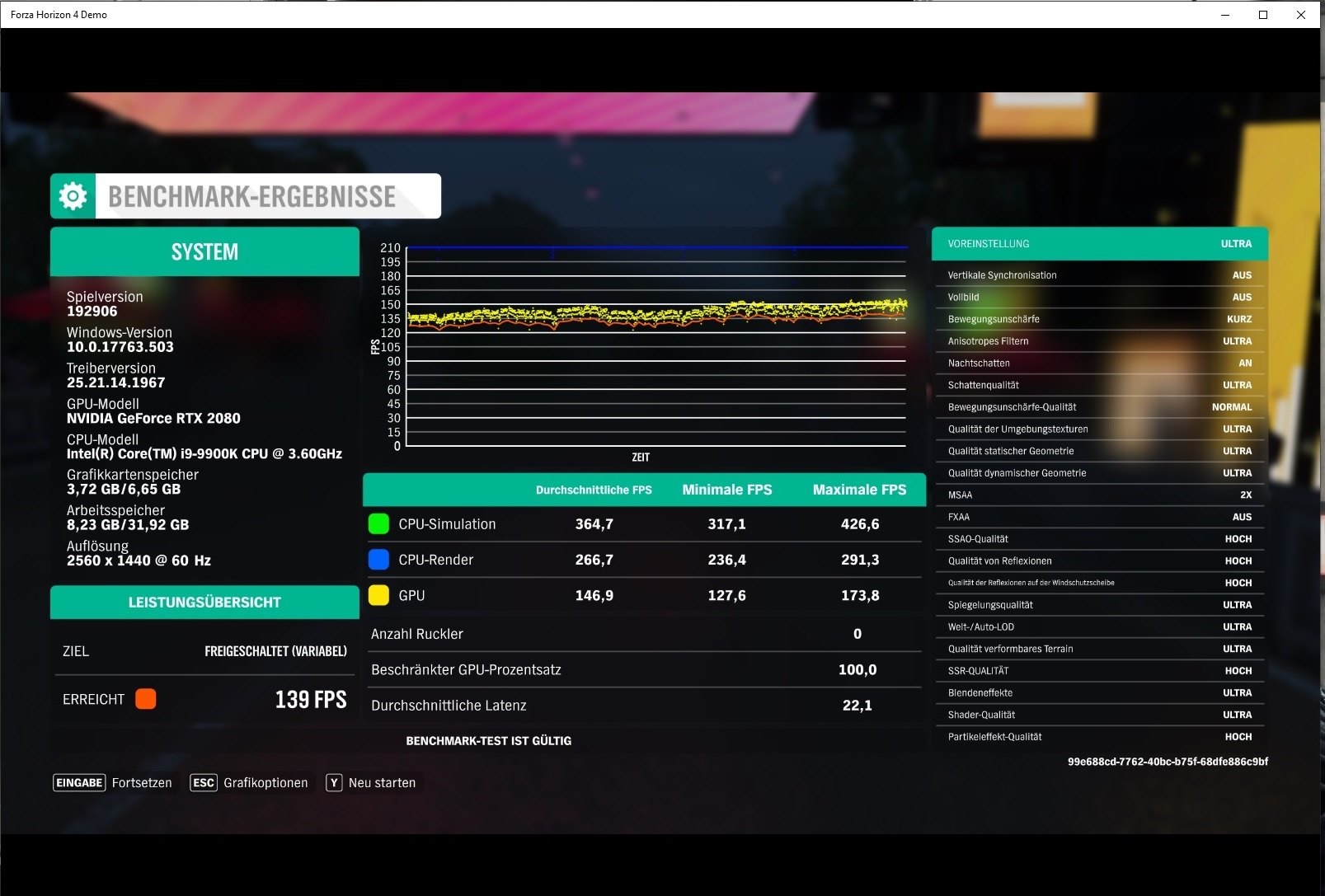Click the benchmark ID hash string

point(1168,762)
